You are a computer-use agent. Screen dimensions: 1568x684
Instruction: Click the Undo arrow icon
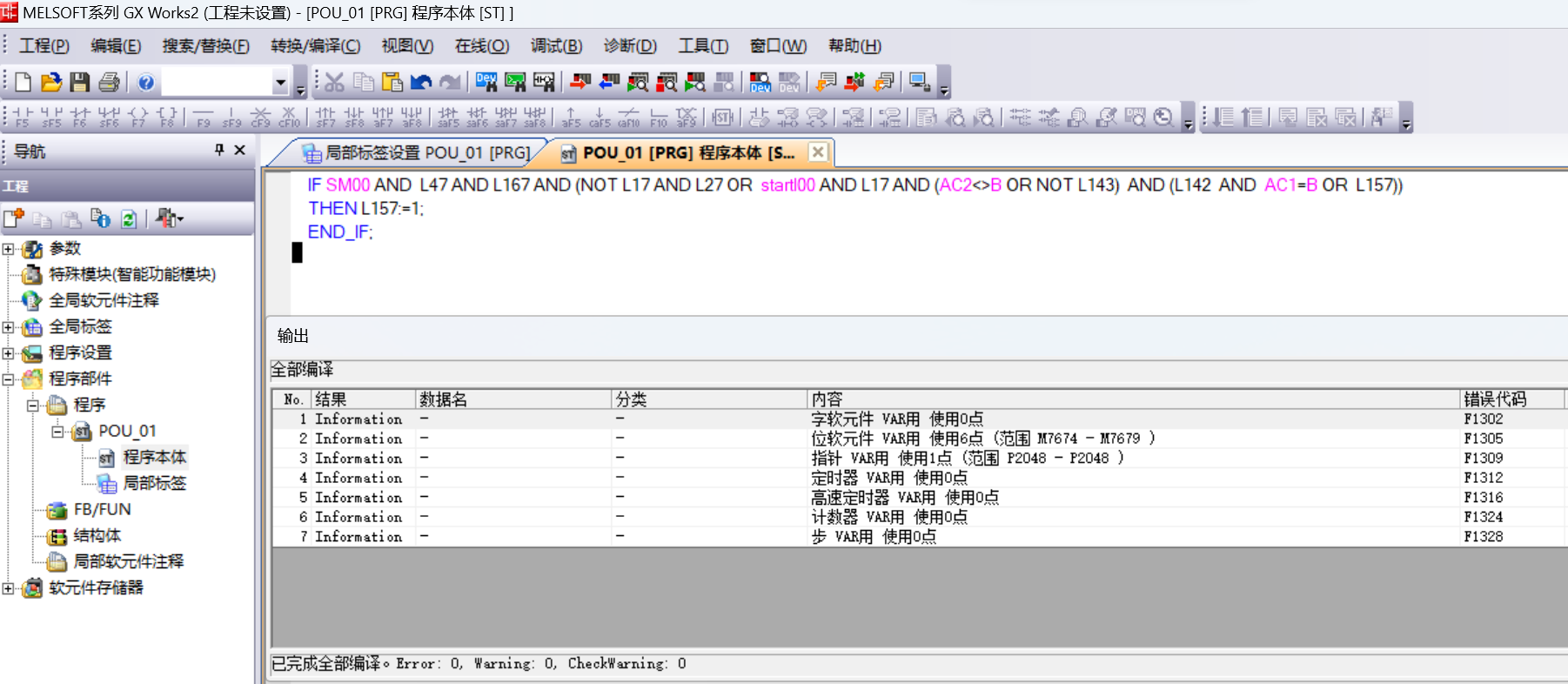[421, 83]
